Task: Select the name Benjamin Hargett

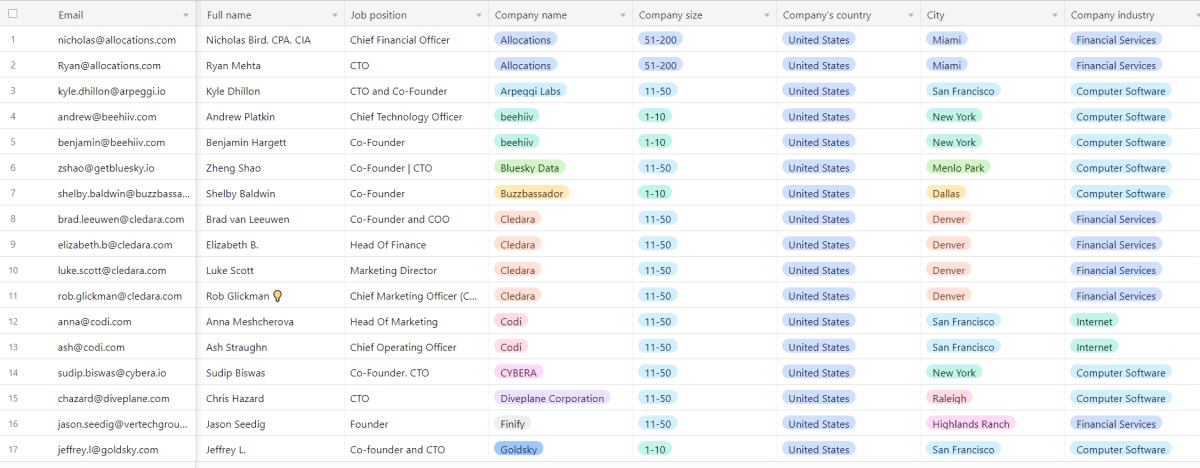Action: coord(246,142)
